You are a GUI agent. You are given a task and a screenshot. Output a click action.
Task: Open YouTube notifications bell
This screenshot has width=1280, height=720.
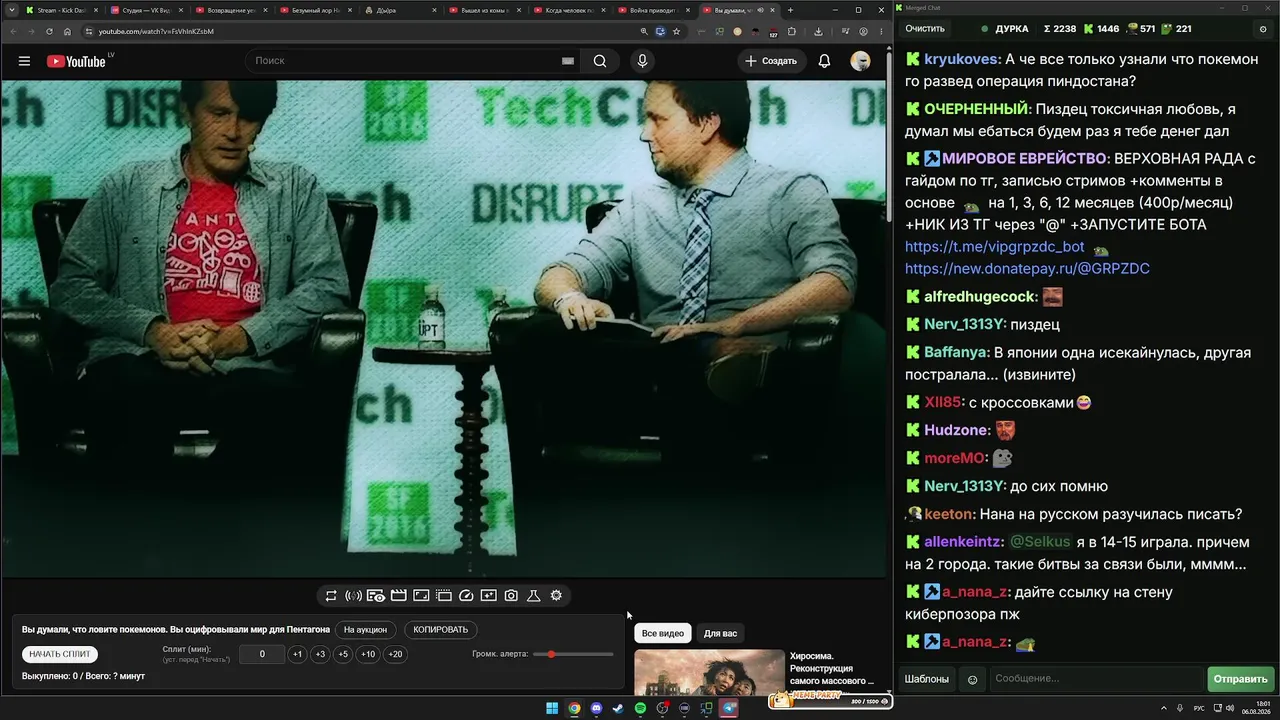click(824, 61)
